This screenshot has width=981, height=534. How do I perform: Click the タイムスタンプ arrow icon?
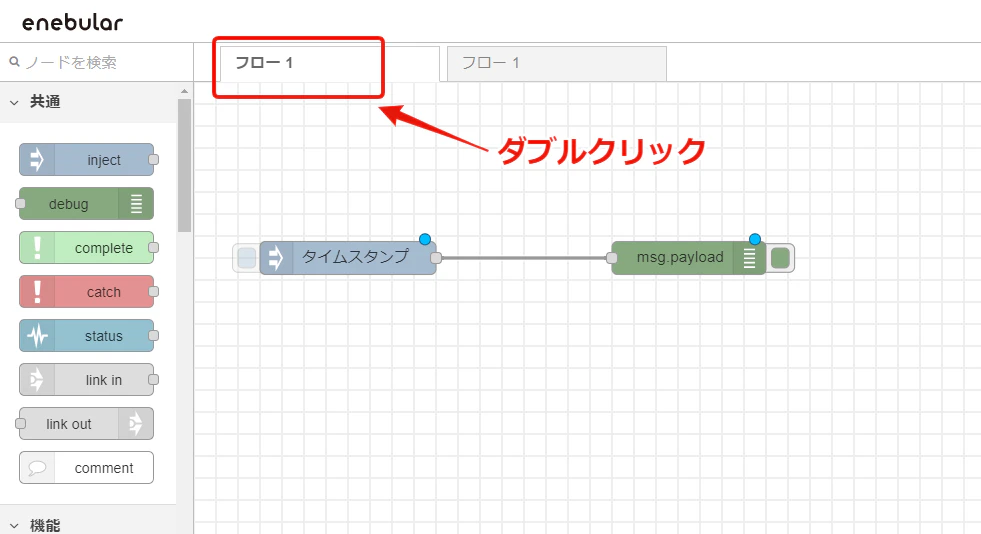click(x=276, y=258)
